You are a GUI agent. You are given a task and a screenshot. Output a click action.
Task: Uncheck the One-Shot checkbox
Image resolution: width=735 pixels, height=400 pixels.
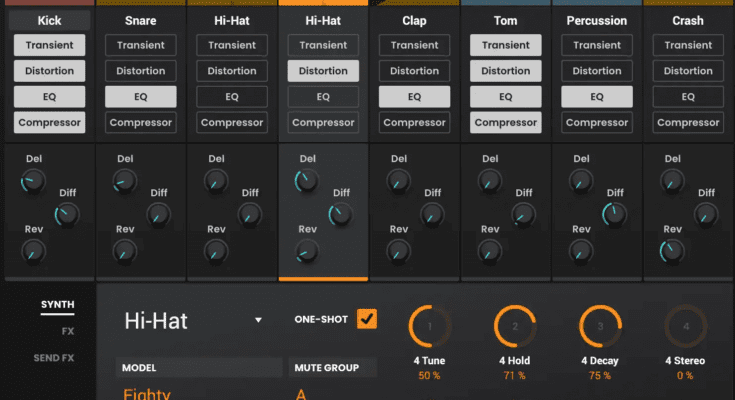pyautogui.click(x=367, y=319)
